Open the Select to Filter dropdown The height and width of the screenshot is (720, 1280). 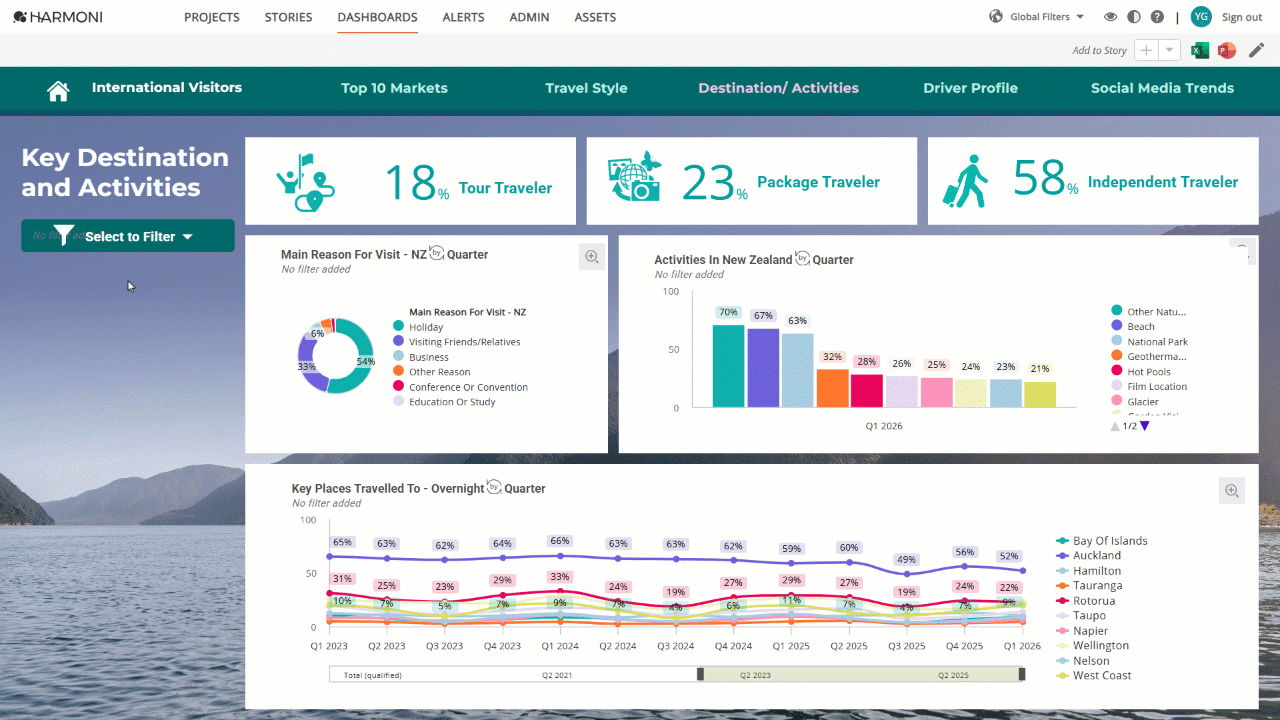(128, 236)
